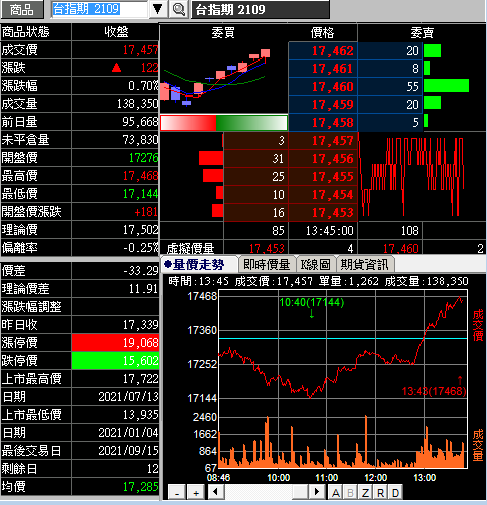Click the 最低價 value 17,144
Viewport: 487px width, 505px height.
pos(140,194)
